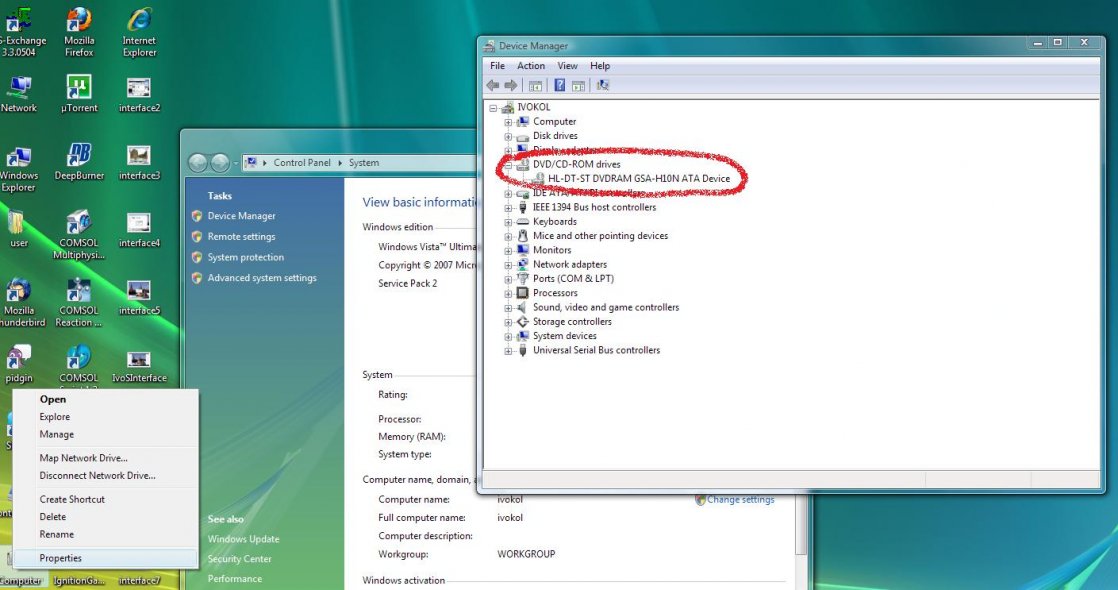Choose Properties from the context menu

61,558
